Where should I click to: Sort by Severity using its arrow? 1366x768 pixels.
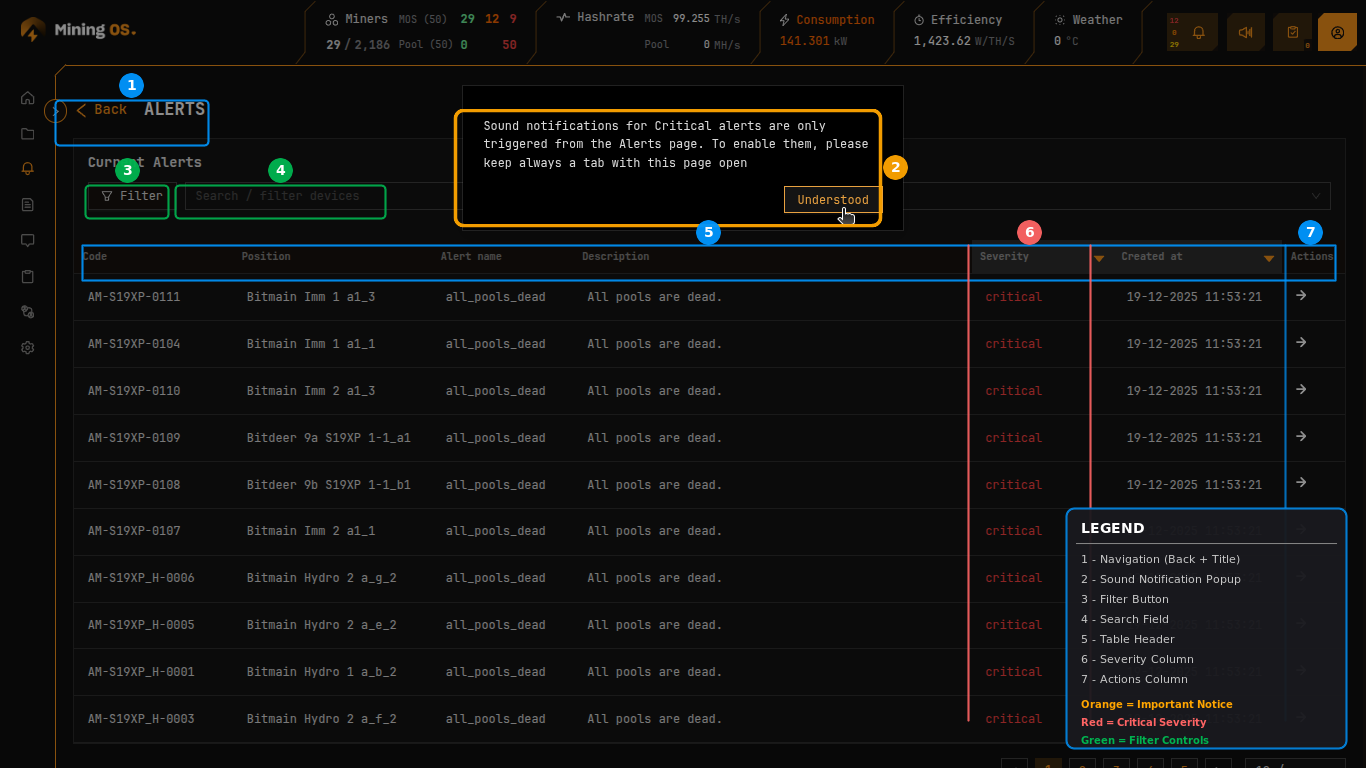pos(1099,258)
